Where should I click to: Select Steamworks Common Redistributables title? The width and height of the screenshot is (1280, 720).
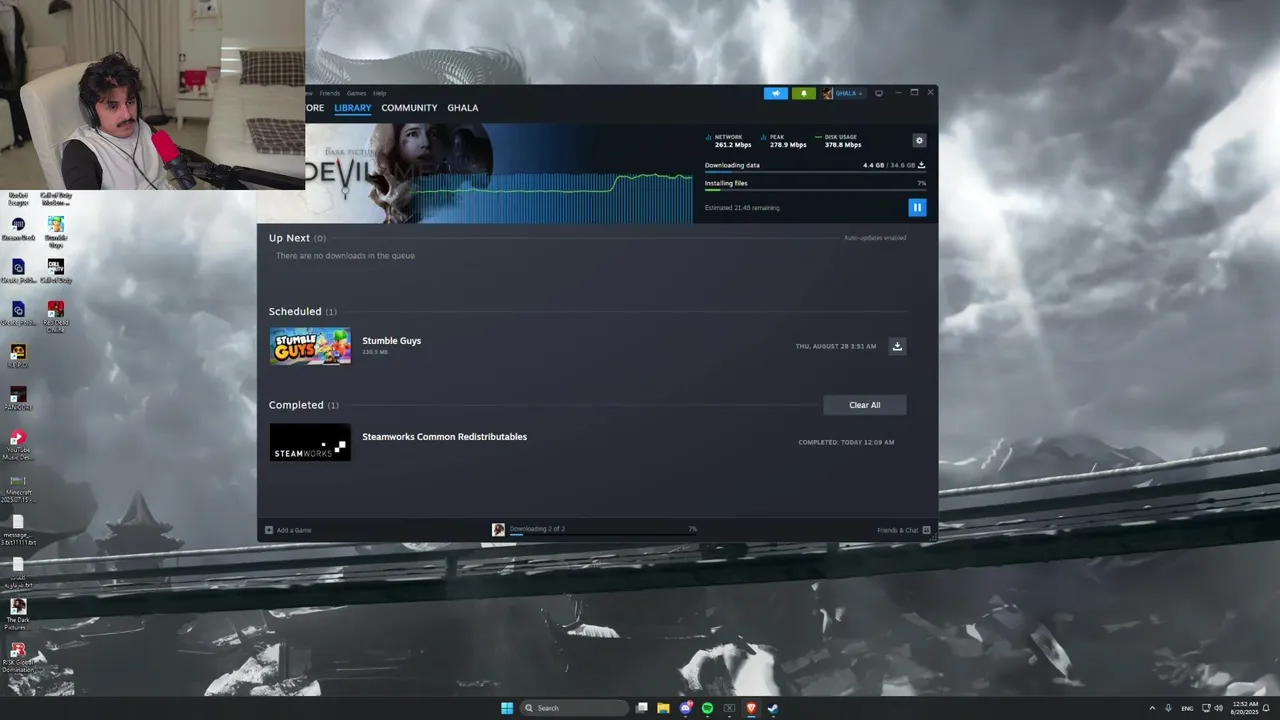444,437
